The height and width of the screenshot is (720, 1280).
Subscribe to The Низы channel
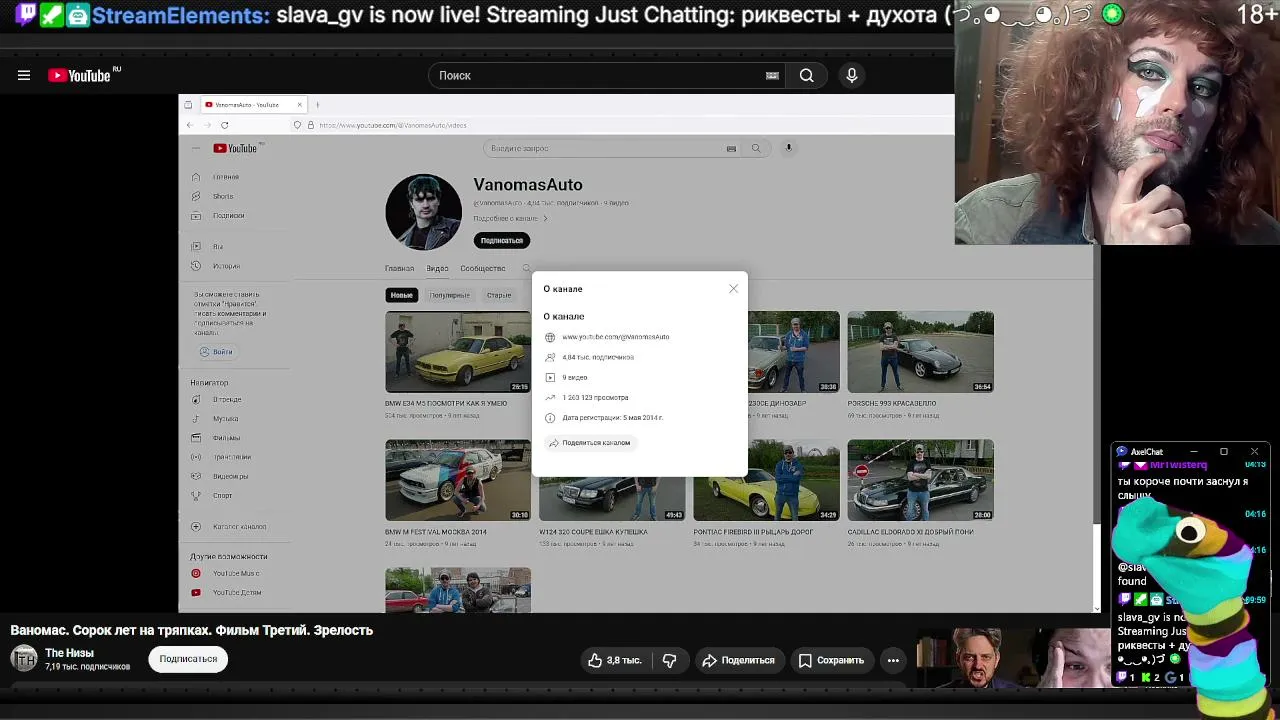[188, 659]
